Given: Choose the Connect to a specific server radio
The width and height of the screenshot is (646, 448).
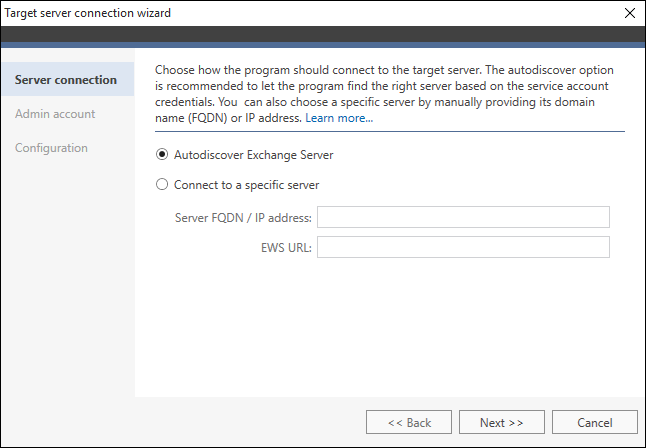Looking at the screenshot, I should coord(162,184).
